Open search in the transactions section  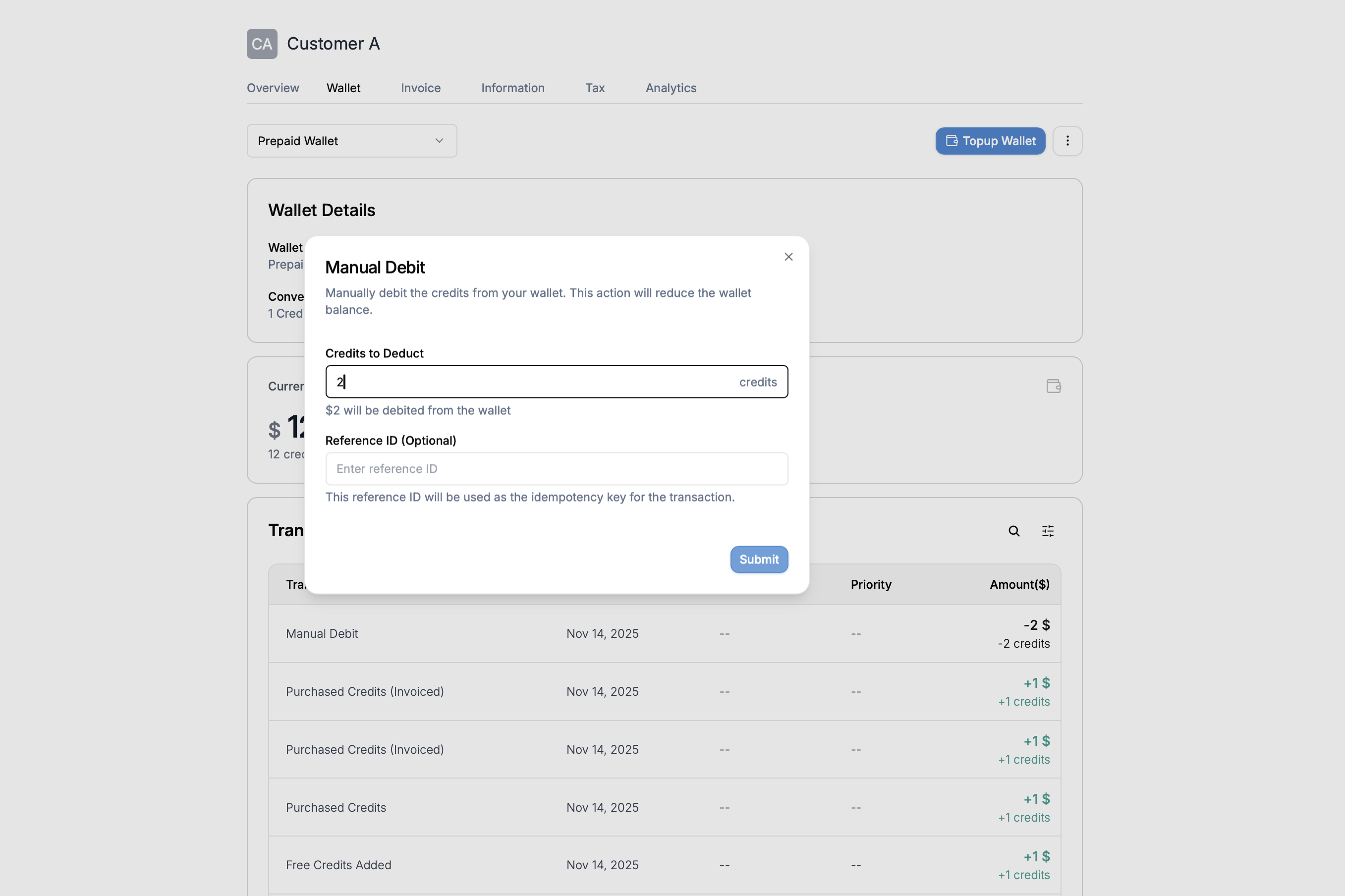[1013, 531]
